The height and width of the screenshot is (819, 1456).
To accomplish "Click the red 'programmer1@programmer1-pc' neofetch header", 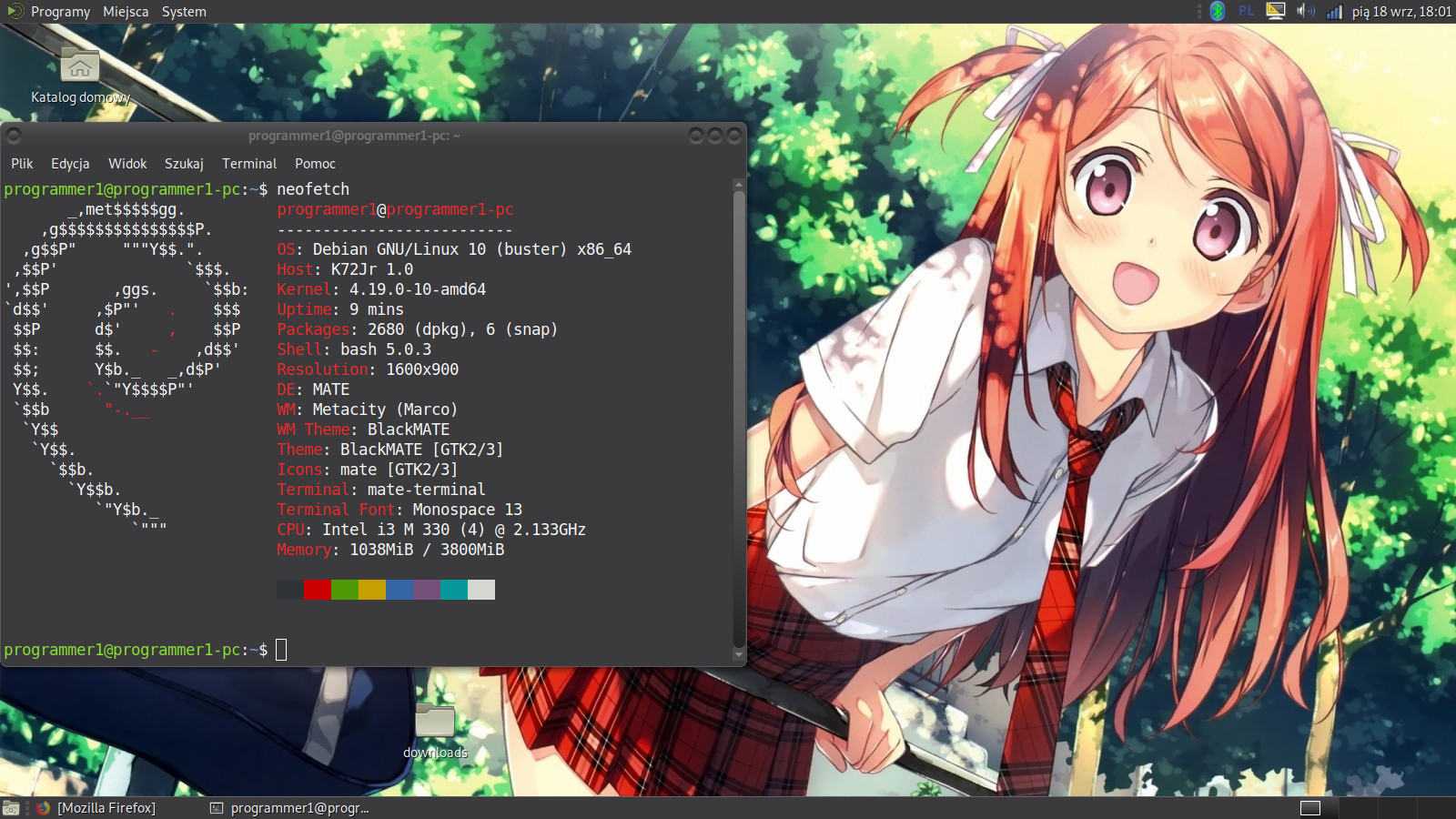I will (x=395, y=209).
